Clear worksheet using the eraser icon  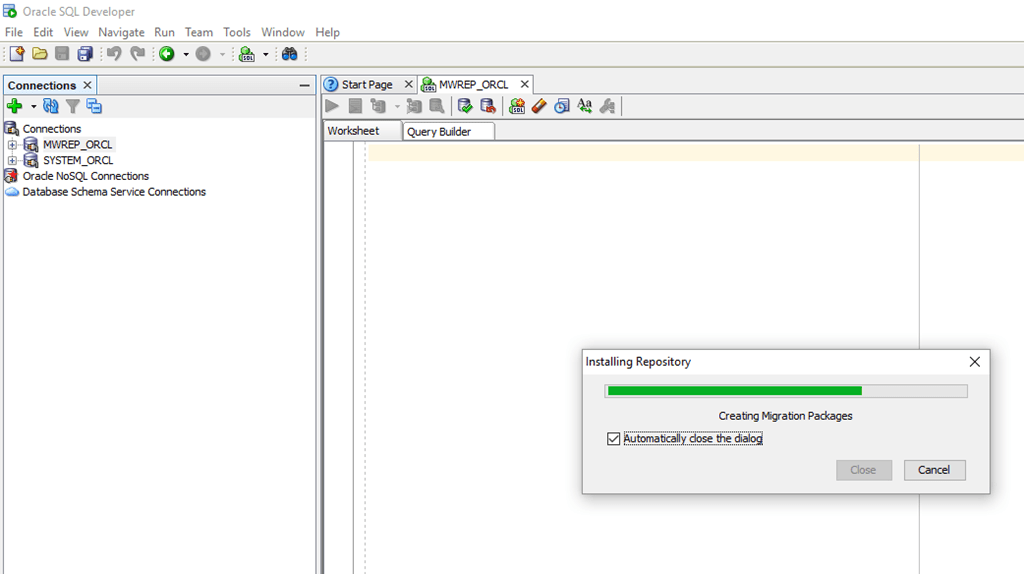(x=539, y=106)
